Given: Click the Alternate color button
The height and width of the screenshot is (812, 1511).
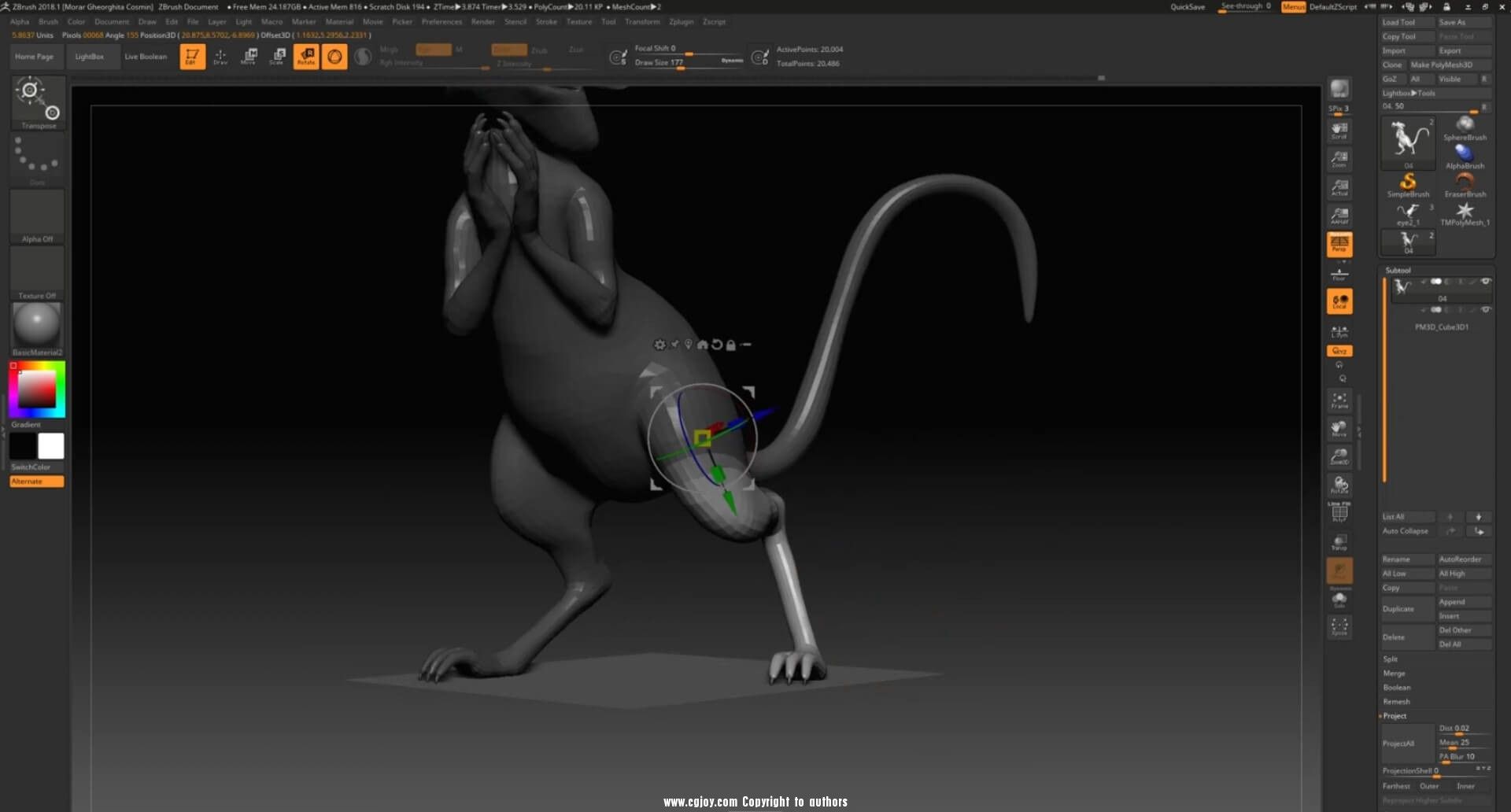Looking at the screenshot, I should pos(37,482).
